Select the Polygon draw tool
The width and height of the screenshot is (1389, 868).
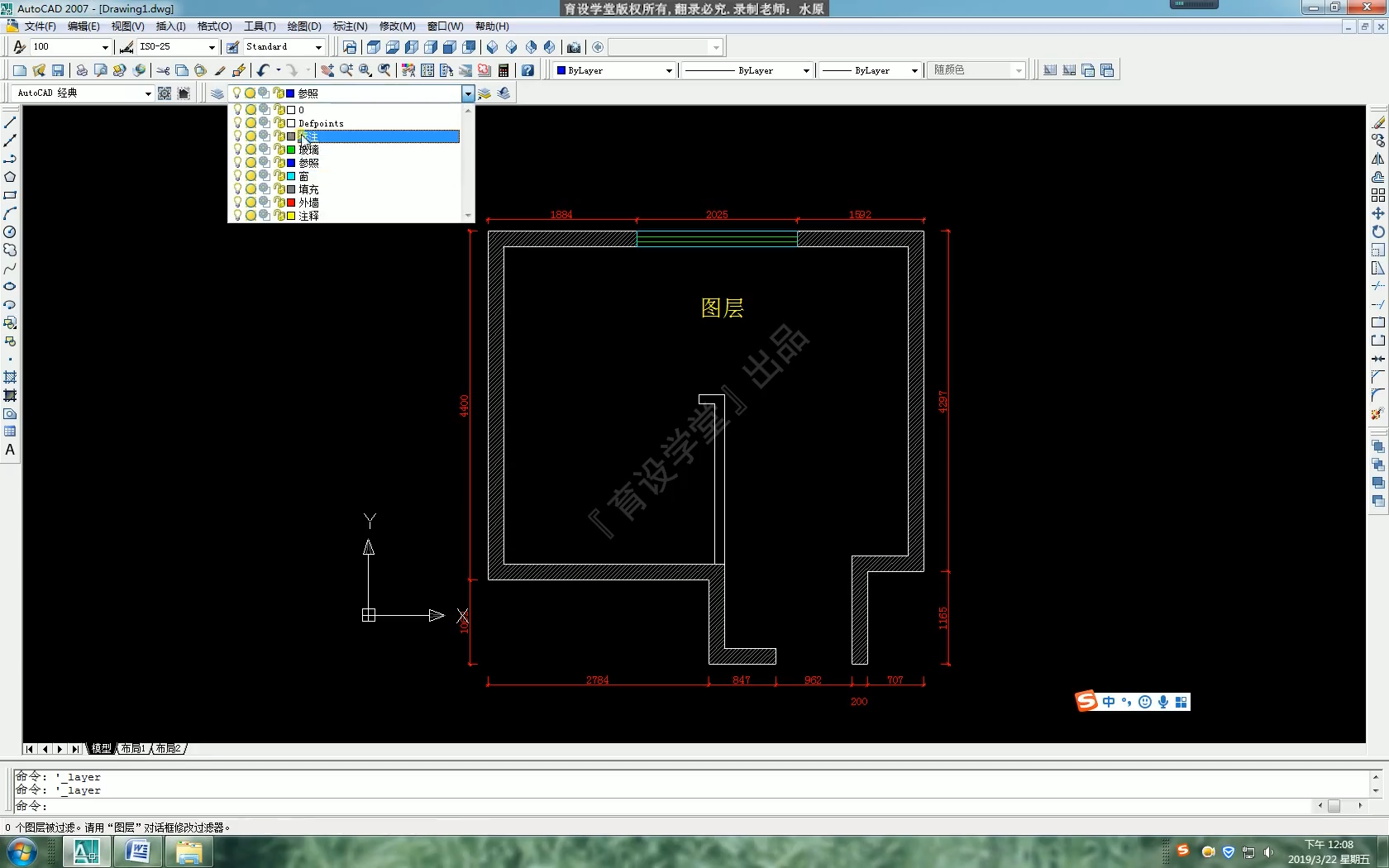[x=10, y=177]
